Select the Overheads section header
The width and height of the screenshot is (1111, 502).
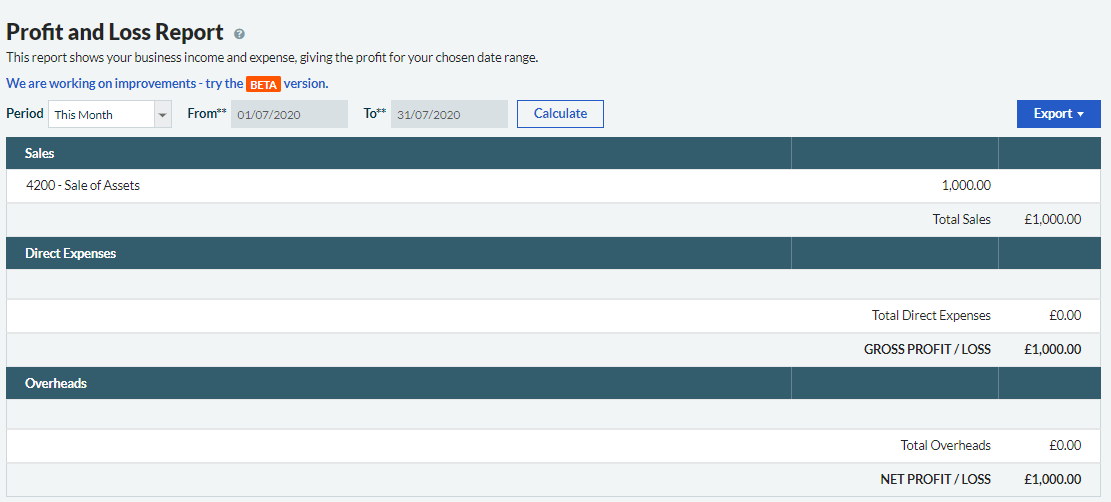pyautogui.click(x=56, y=383)
